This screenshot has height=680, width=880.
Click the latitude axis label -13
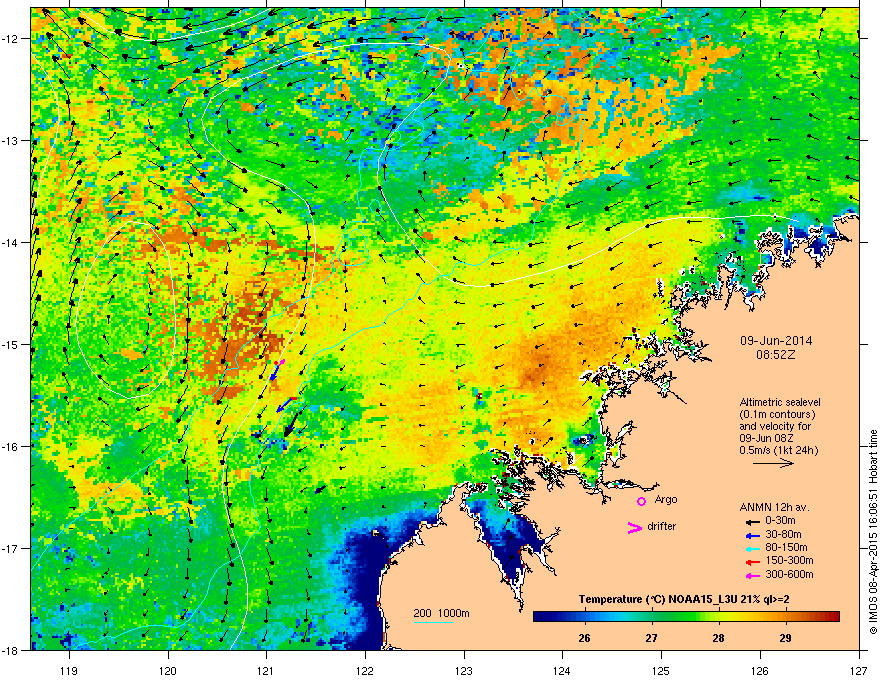(x=11, y=141)
